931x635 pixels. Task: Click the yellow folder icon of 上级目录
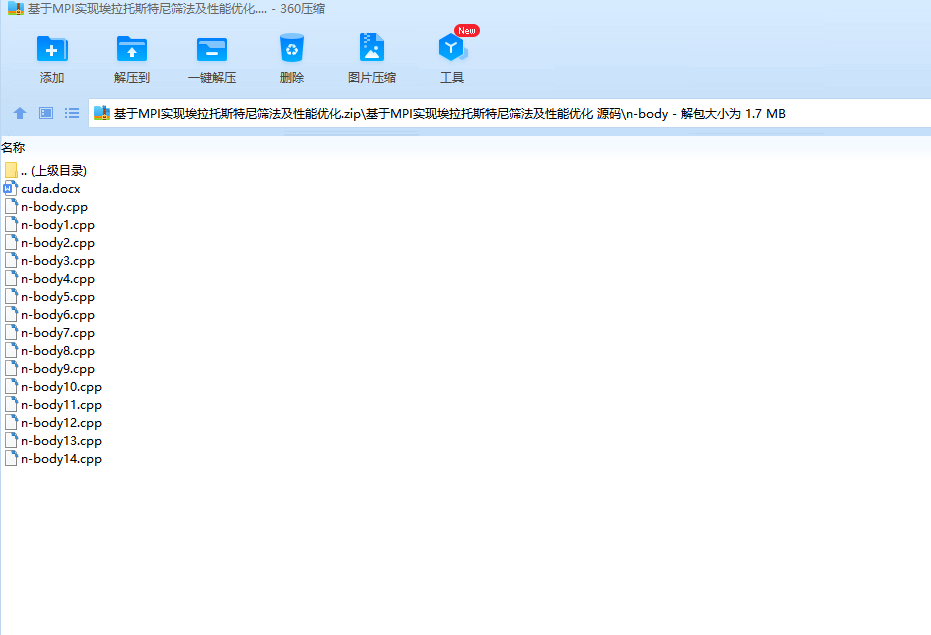[11, 170]
